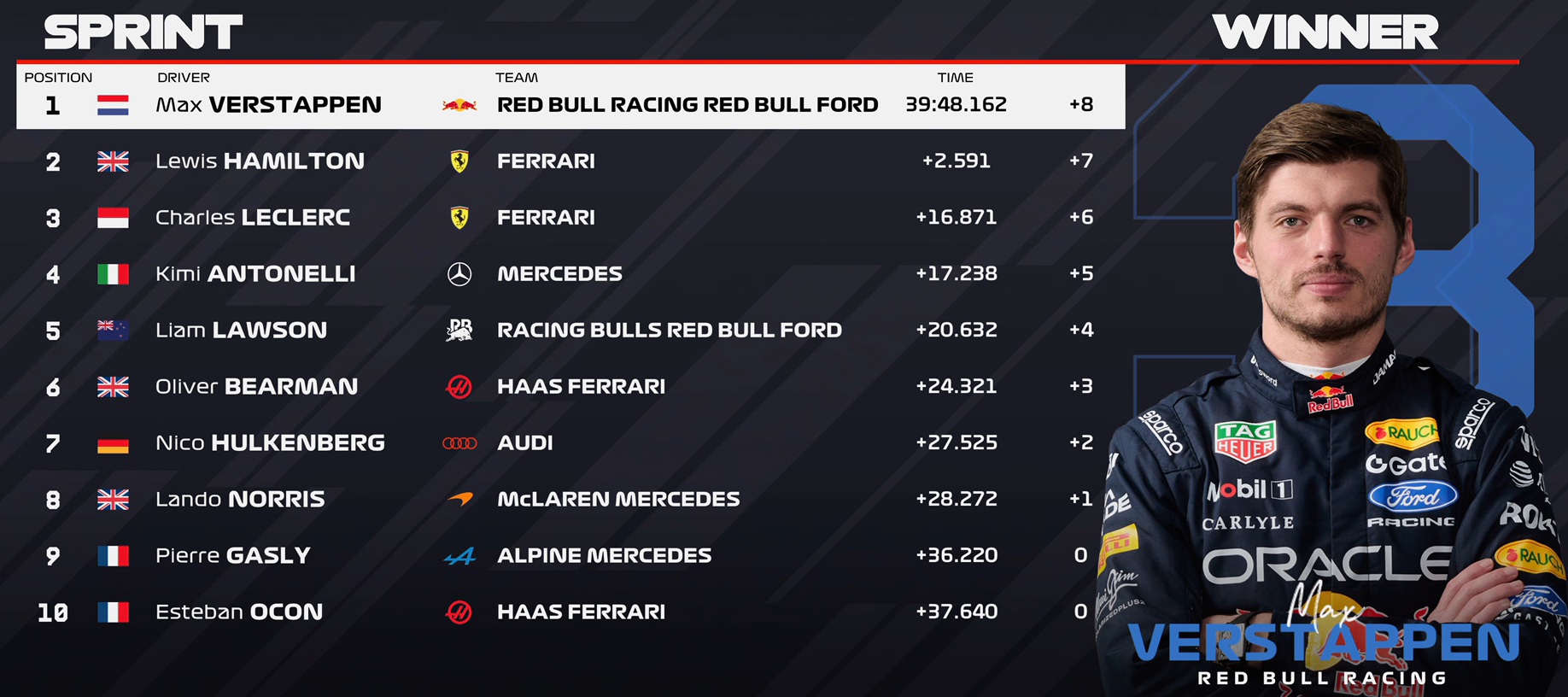This screenshot has width=1568, height=697.
Task: Click Verstappen's winning time 39:48.162
Action: [x=956, y=104]
